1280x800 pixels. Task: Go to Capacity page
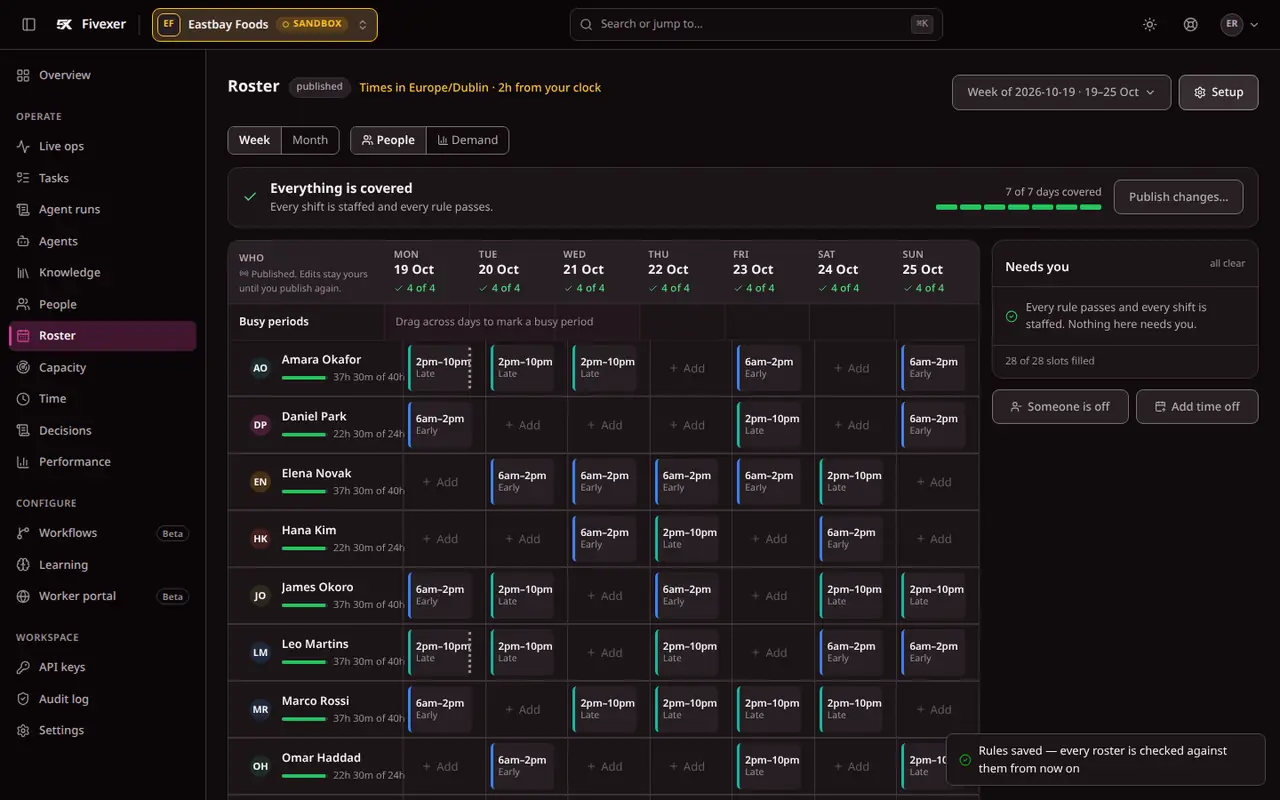tap(102, 367)
